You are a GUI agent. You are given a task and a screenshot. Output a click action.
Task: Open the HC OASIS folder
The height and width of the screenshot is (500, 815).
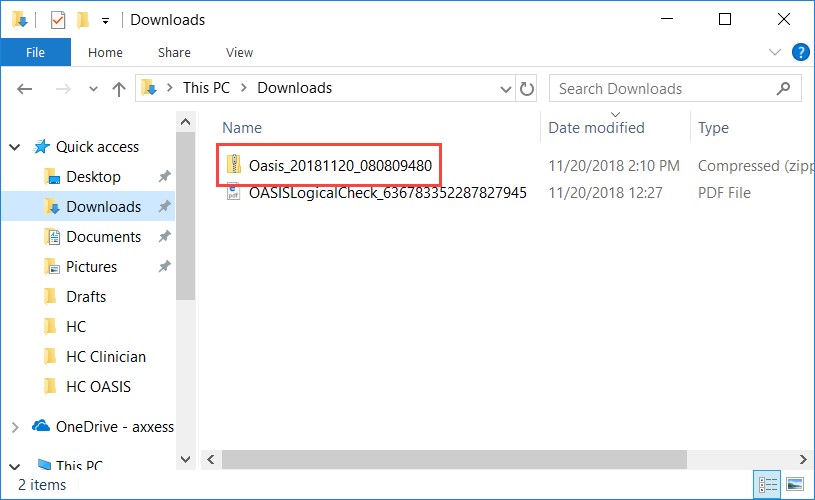click(98, 387)
